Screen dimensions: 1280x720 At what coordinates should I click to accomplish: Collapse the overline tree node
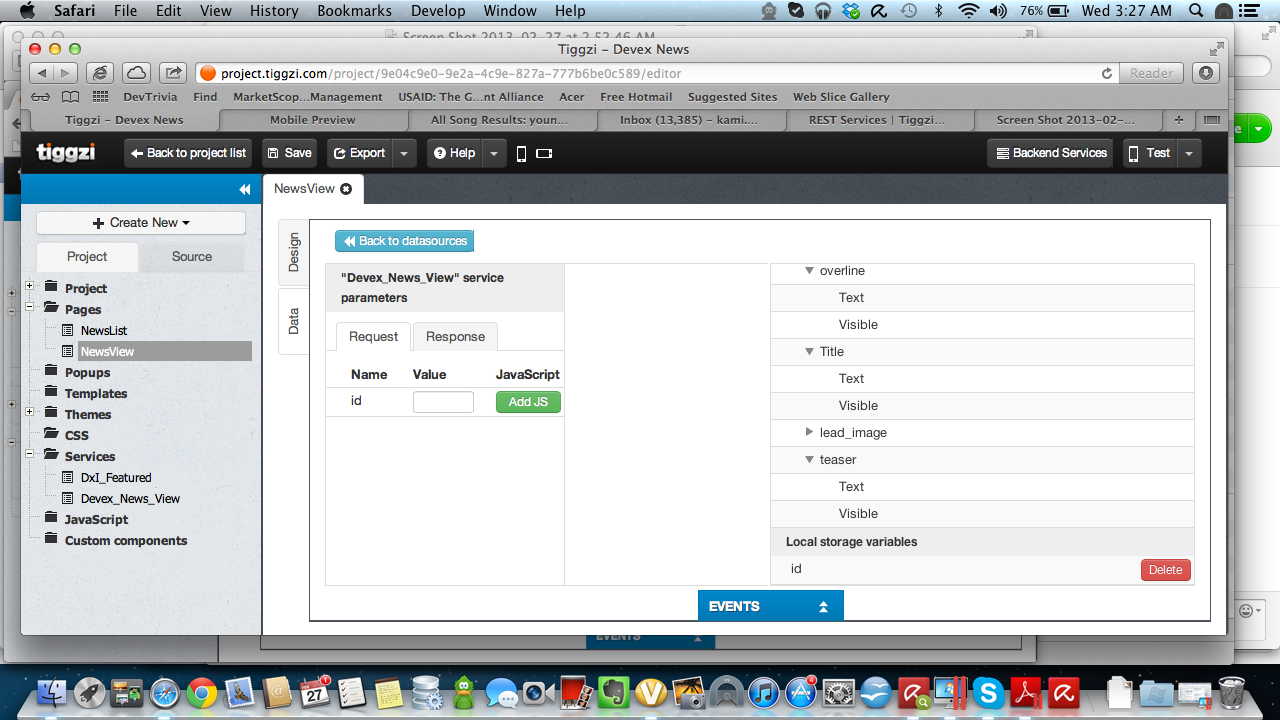pos(810,271)
